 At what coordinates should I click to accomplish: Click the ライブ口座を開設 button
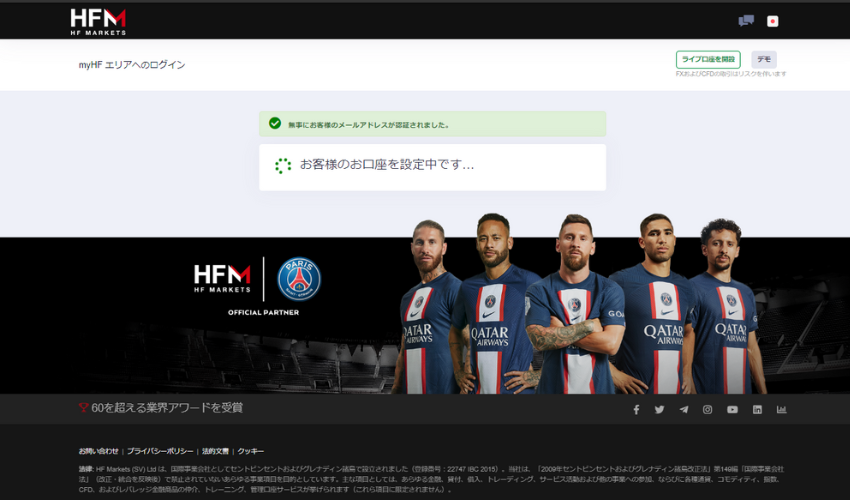[708, 59]
